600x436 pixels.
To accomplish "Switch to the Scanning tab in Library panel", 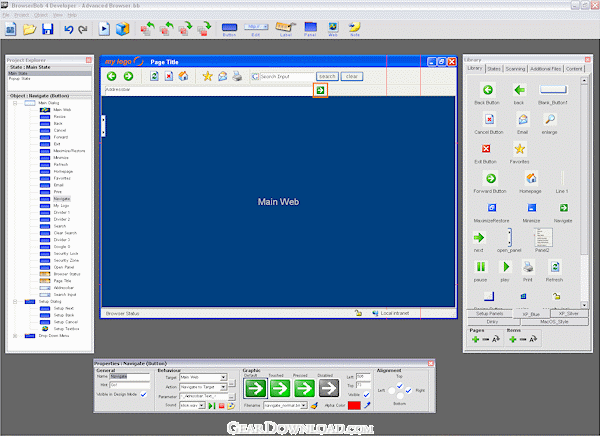I will (515, 69).
